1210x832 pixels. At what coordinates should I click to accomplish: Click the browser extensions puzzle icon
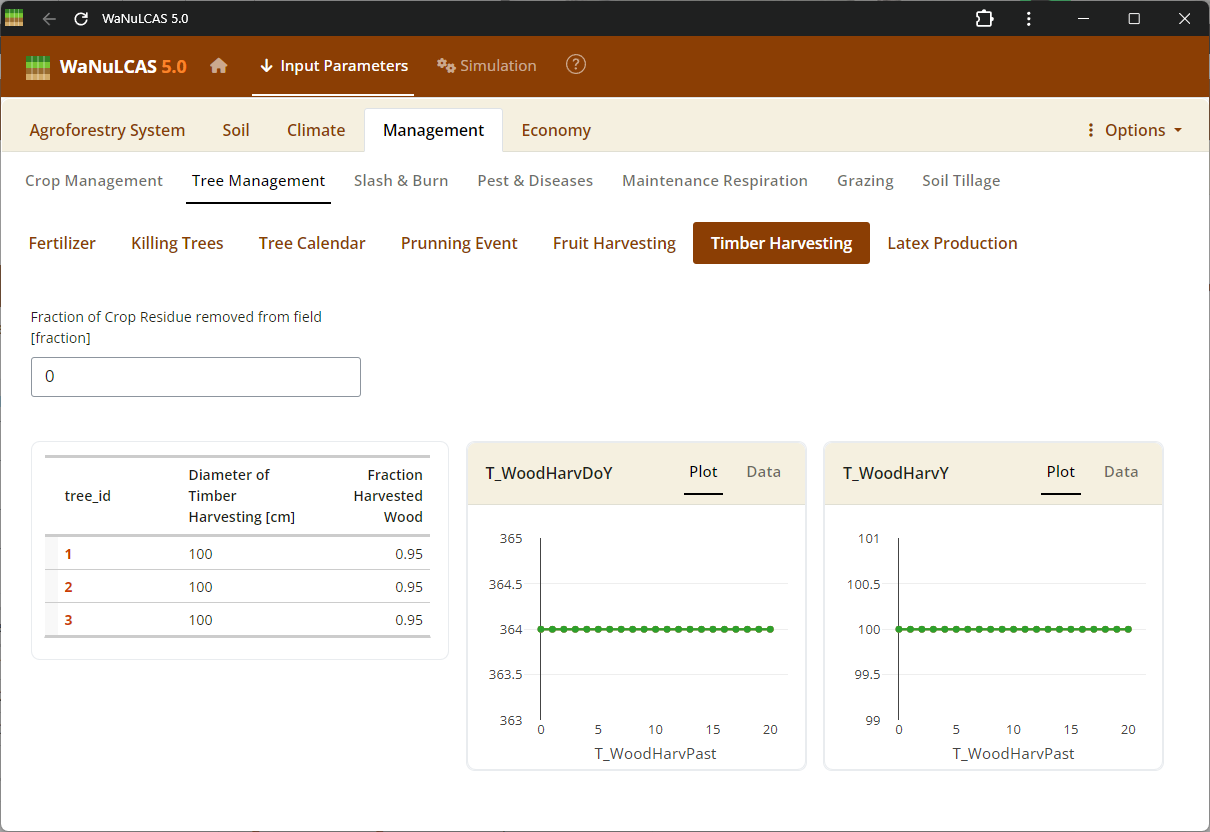(984, 19)
